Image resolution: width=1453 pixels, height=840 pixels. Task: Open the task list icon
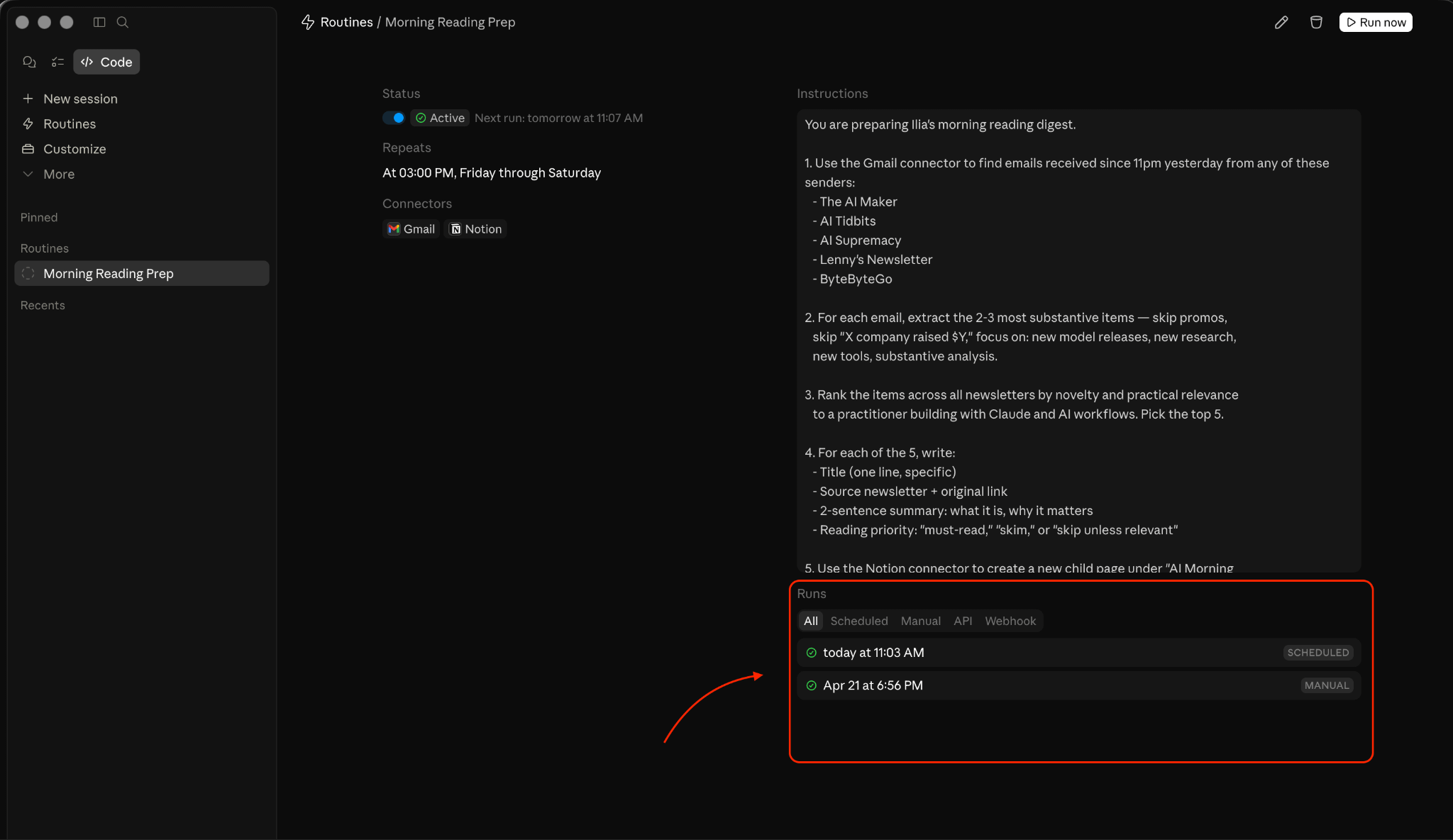[58, 62]
